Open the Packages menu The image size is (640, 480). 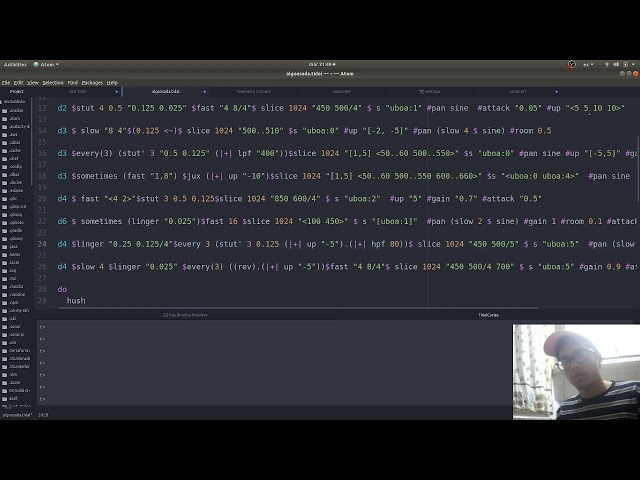[92, 82]
